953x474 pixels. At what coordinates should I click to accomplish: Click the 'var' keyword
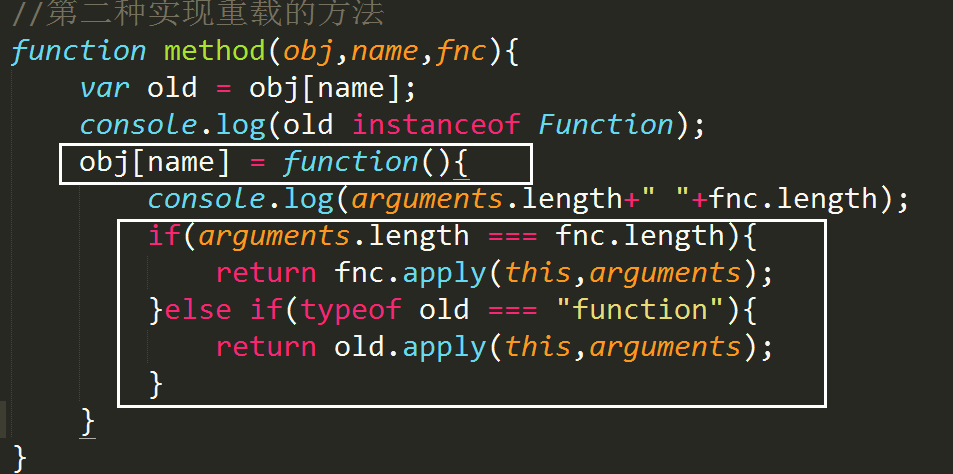105,89
